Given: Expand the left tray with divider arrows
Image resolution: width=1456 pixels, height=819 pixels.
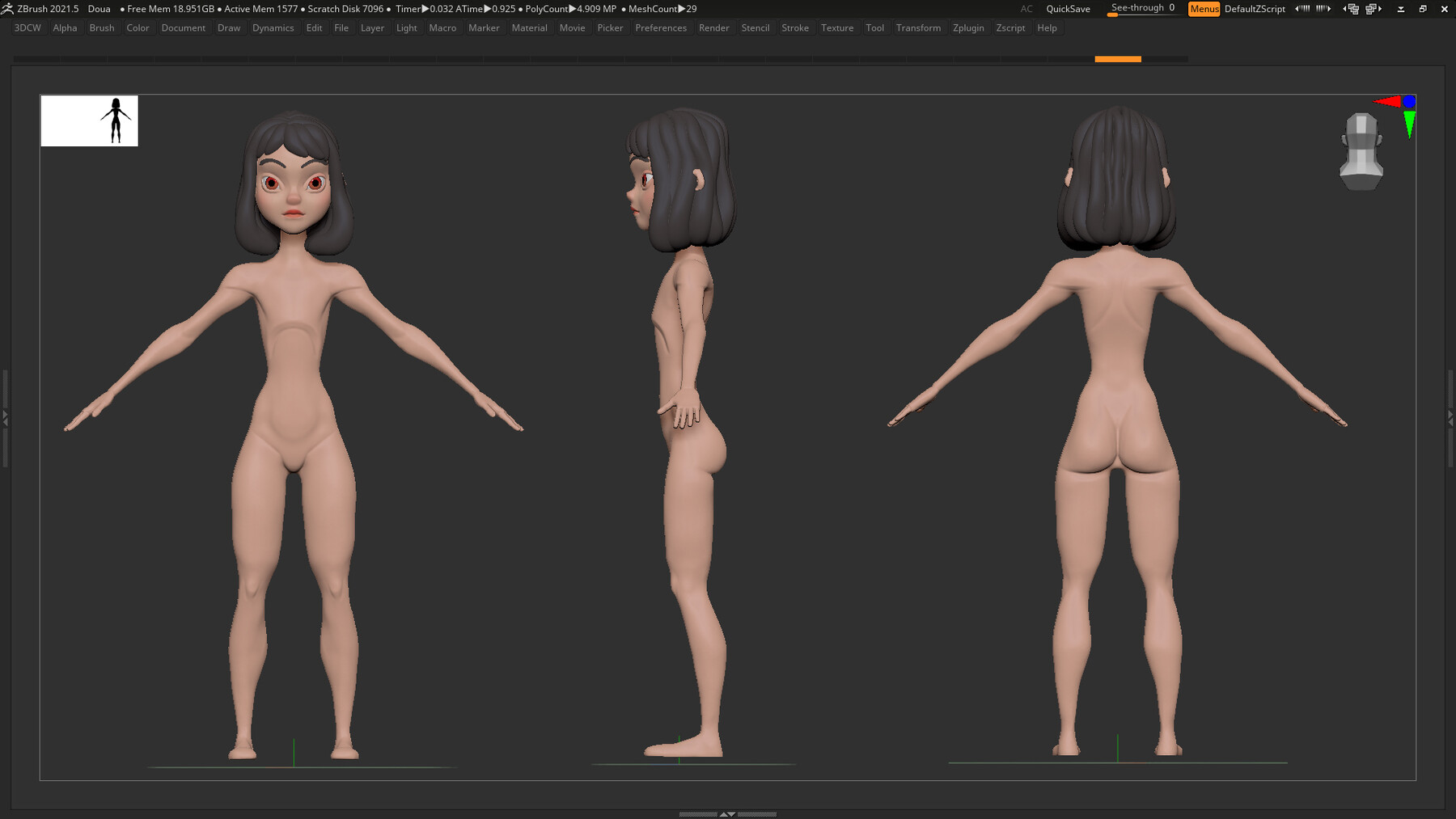Looking at the screenshot, I should tap(5, 417).
